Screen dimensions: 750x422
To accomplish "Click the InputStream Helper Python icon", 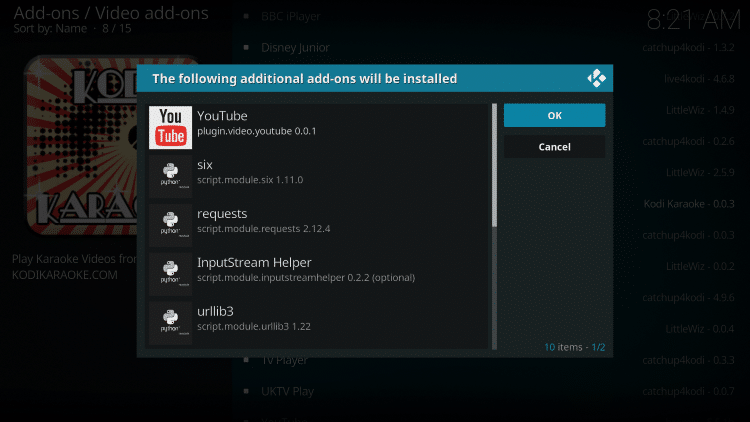I will pyautogui.click(x=170, y=274).
